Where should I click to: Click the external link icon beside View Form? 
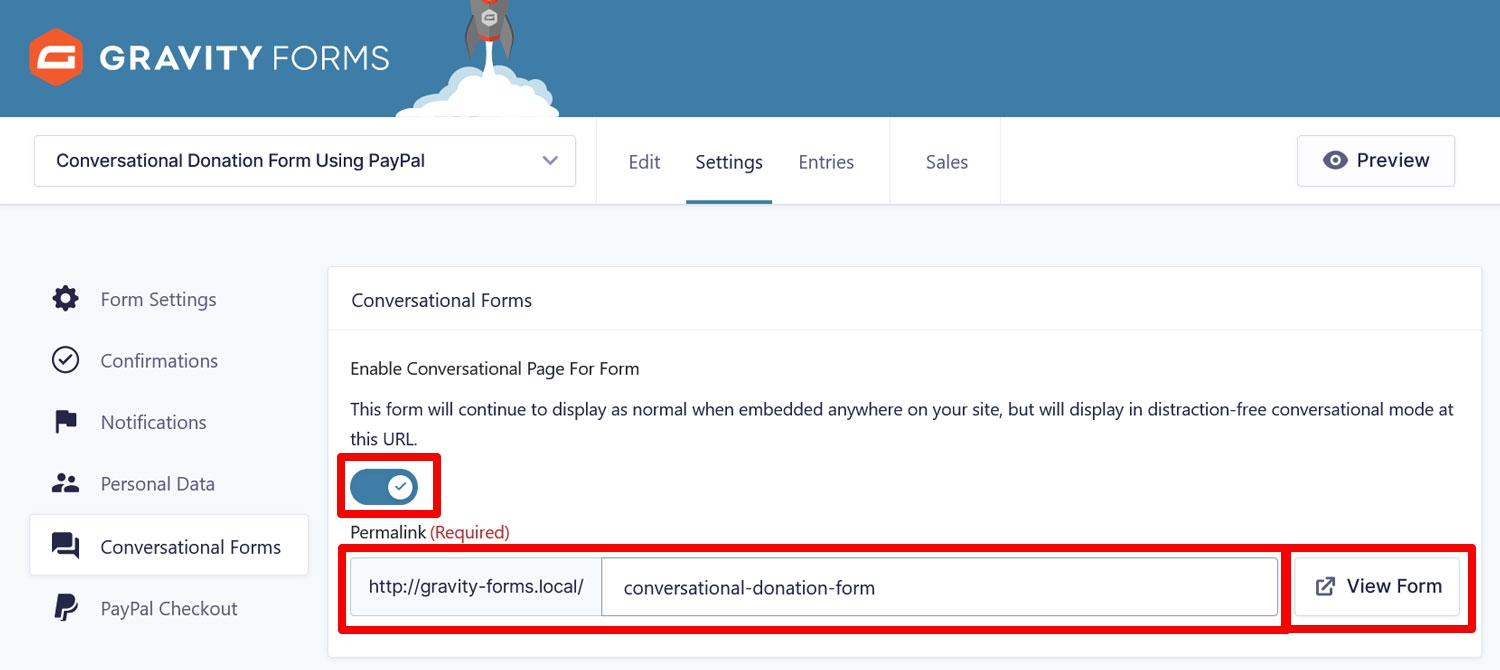tap(1325, 587)
